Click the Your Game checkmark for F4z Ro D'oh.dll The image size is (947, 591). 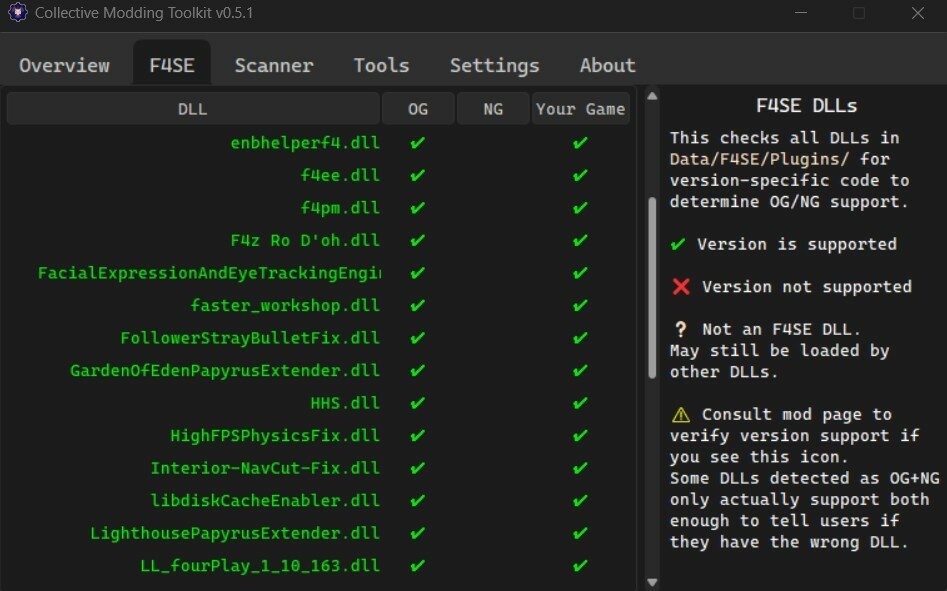coord(580,241)
